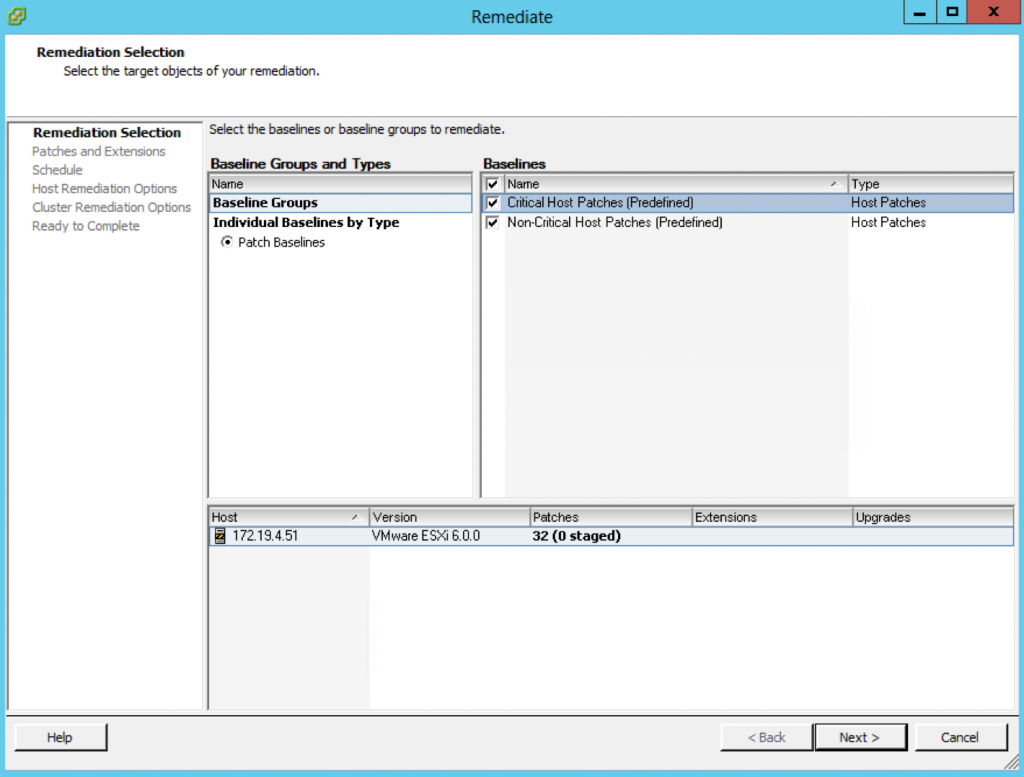Click the Type column header in Baselines

(x=931, y=184)
